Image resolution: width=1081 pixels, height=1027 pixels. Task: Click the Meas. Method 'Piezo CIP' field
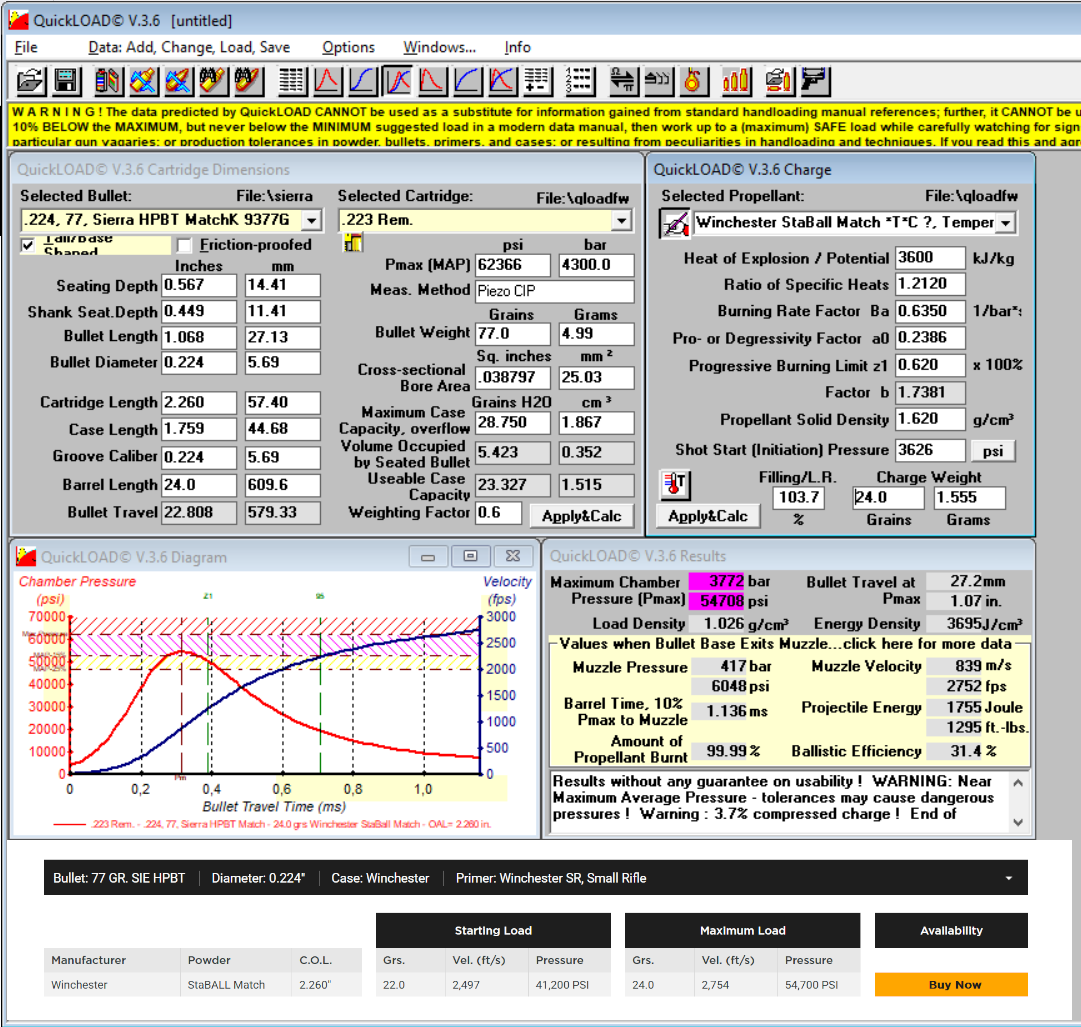tap(555, 291)
